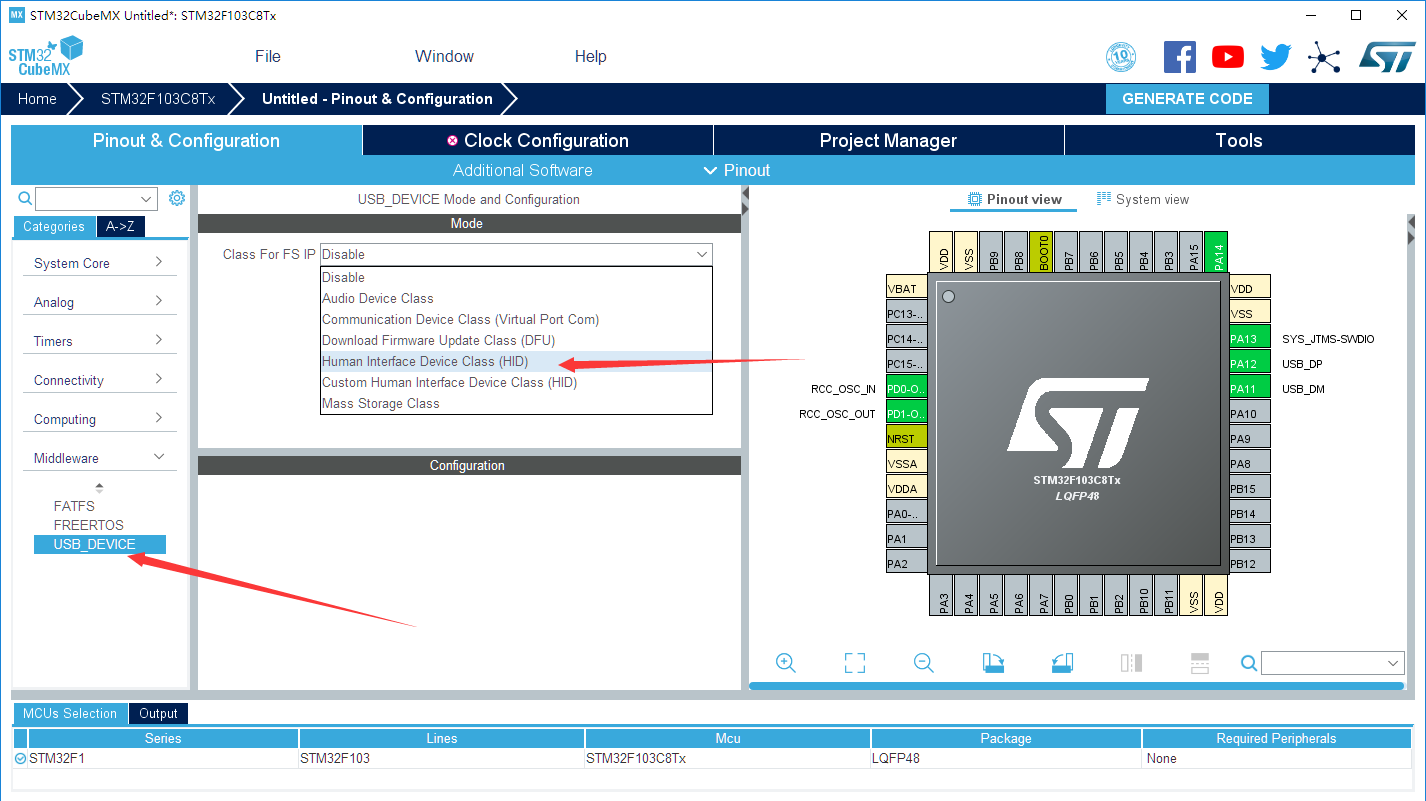The image size is (1426, 801).
Task: Open the Window menu
Action: pos(444,56)
